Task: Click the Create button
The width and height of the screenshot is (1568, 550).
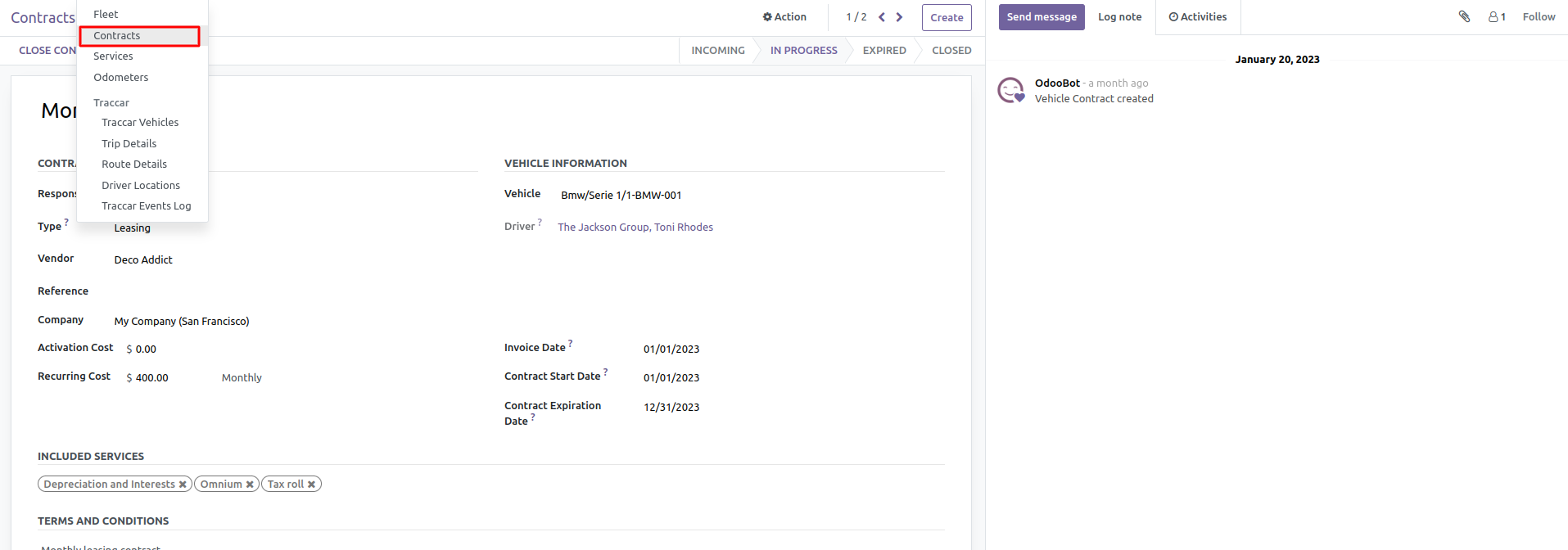Action: (947, 18)
